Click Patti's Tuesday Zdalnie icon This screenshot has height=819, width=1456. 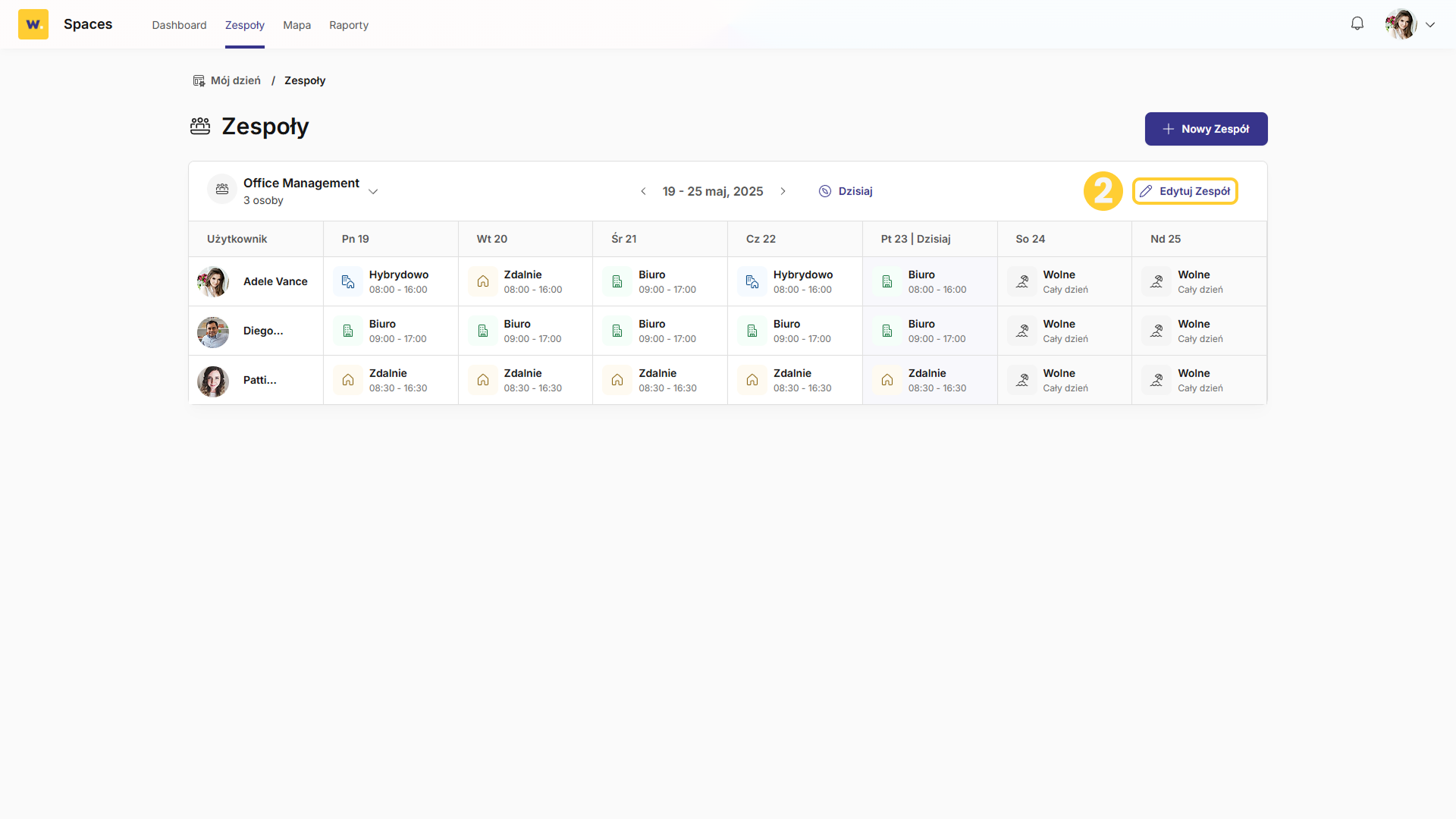483,380
